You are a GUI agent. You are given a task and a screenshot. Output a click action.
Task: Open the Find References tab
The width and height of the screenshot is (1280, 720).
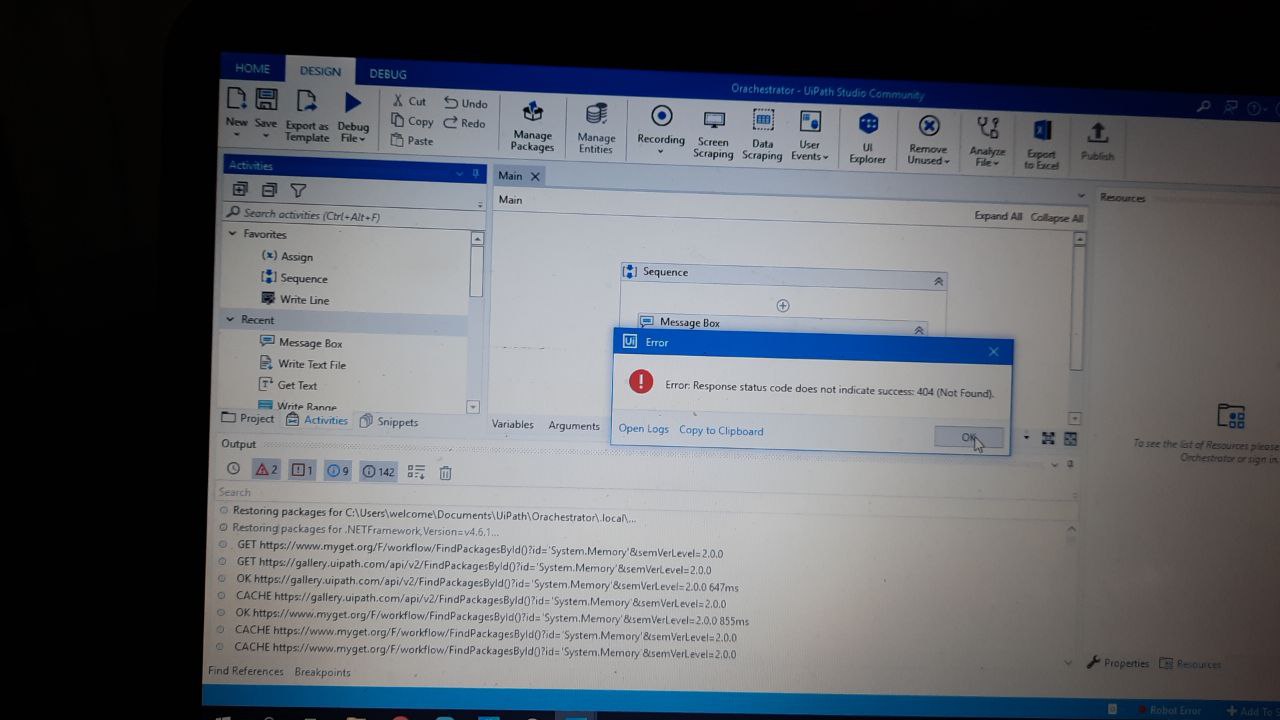click(246, 671)
